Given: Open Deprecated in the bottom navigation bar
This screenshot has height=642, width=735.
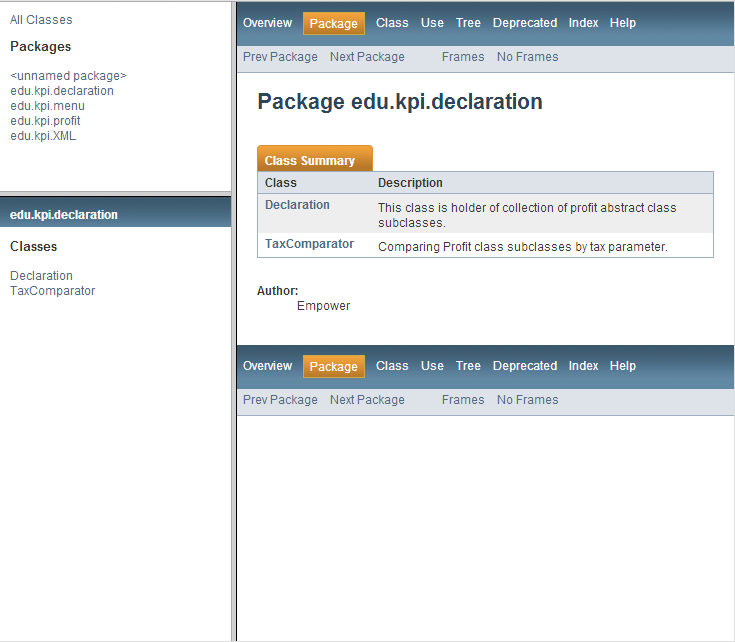Looking at the screenshot, I should [x=525, y=366].
